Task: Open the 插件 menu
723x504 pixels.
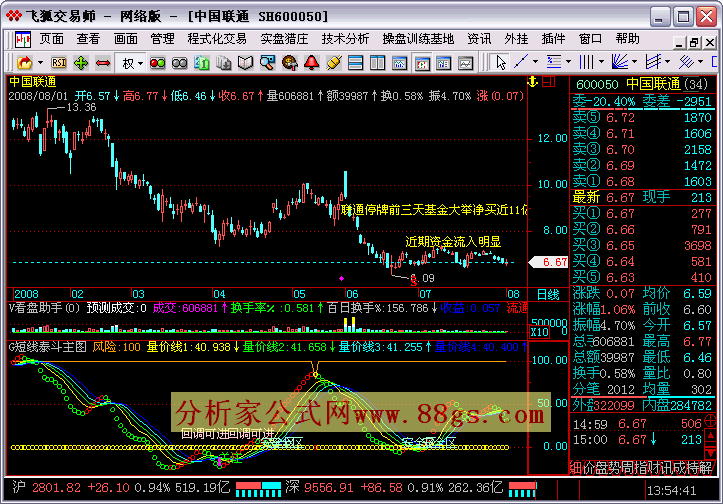Action: click(x=553, y=39)
